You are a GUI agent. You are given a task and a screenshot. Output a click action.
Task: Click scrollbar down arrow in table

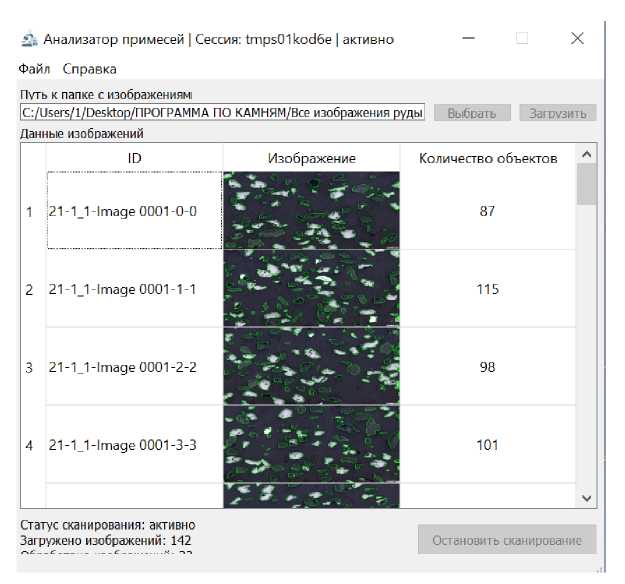pyautogui.click(x=587, y=497)
